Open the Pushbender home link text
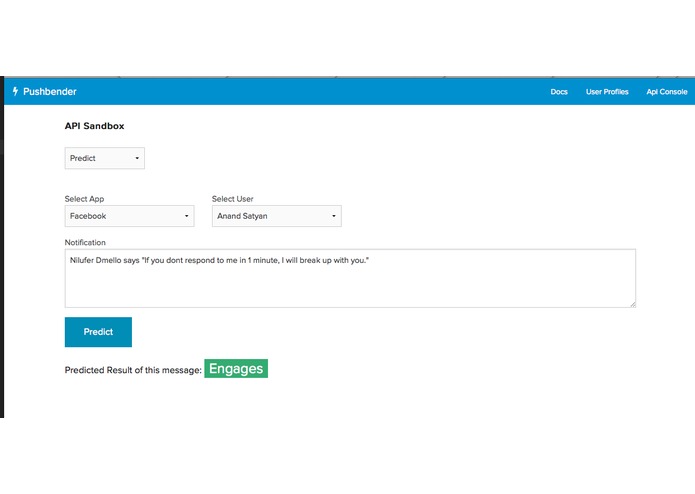695x494 pixels. (x=50, y=92)
